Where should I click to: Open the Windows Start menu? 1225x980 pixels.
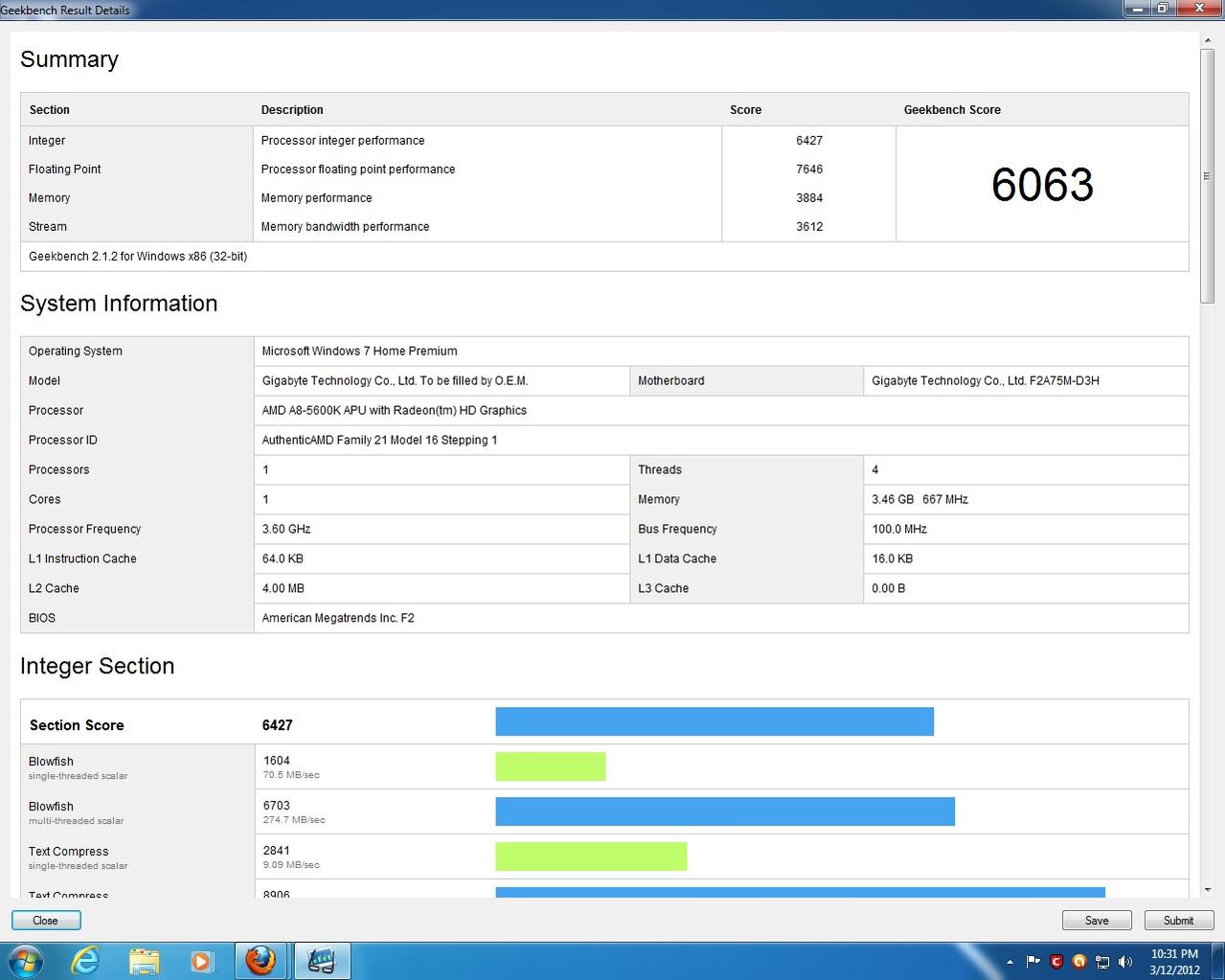(x=26, y=961)
